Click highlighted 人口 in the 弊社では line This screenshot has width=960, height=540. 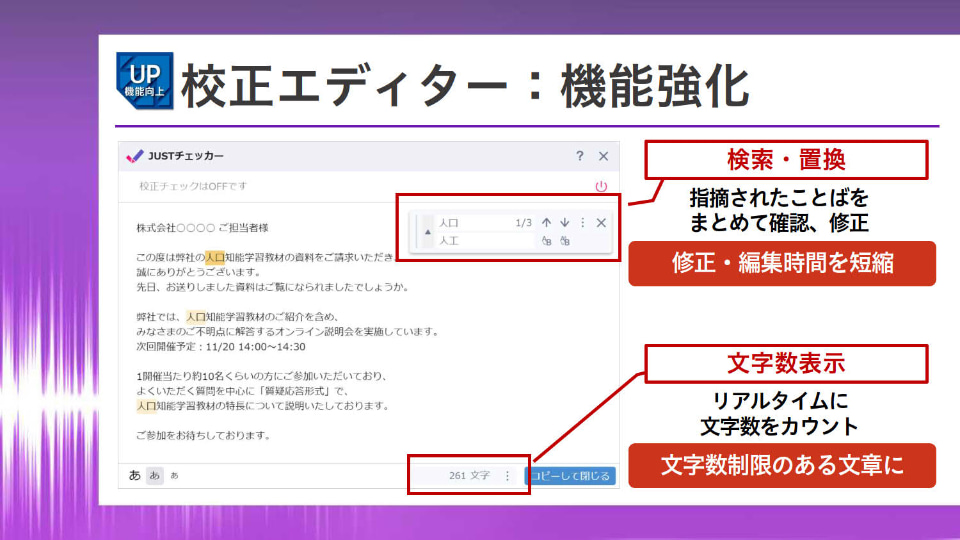(x=196, y=317)
